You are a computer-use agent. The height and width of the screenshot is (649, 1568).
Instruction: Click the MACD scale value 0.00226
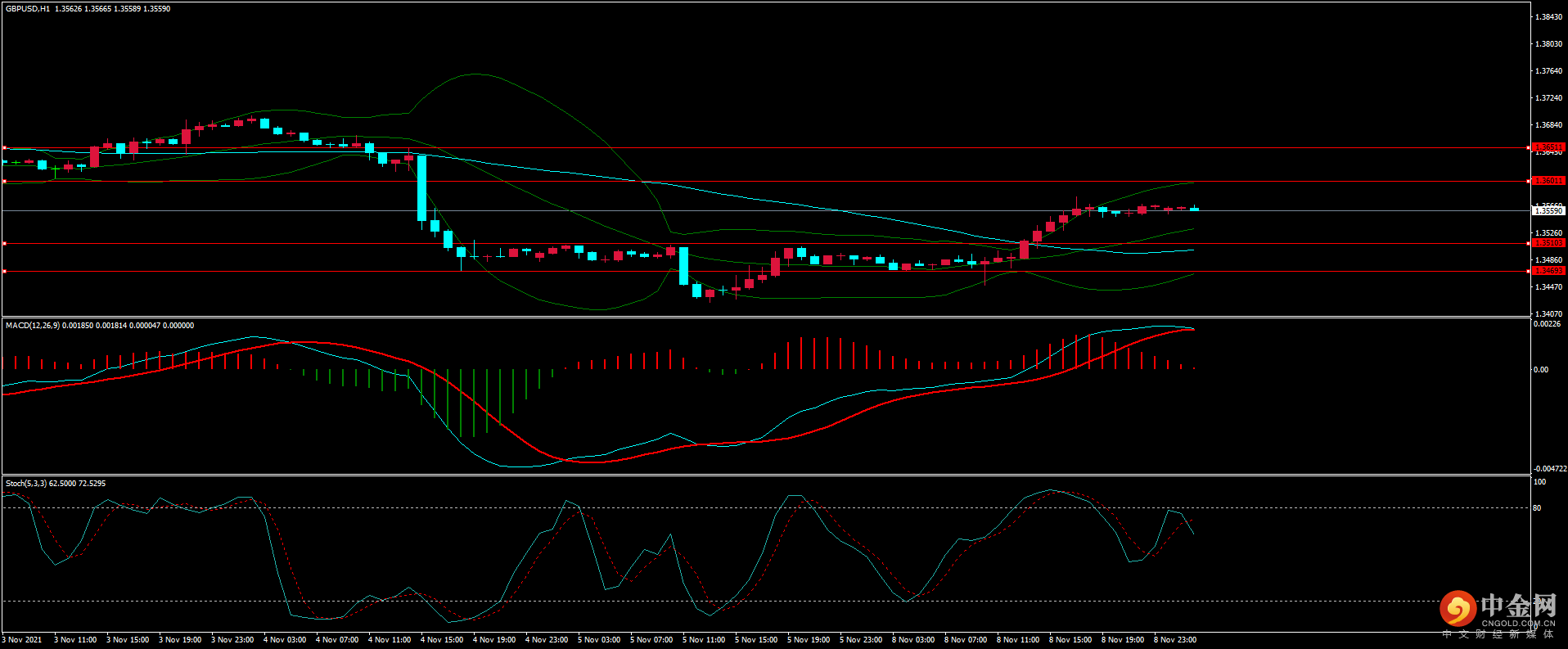coord(1547,324)
